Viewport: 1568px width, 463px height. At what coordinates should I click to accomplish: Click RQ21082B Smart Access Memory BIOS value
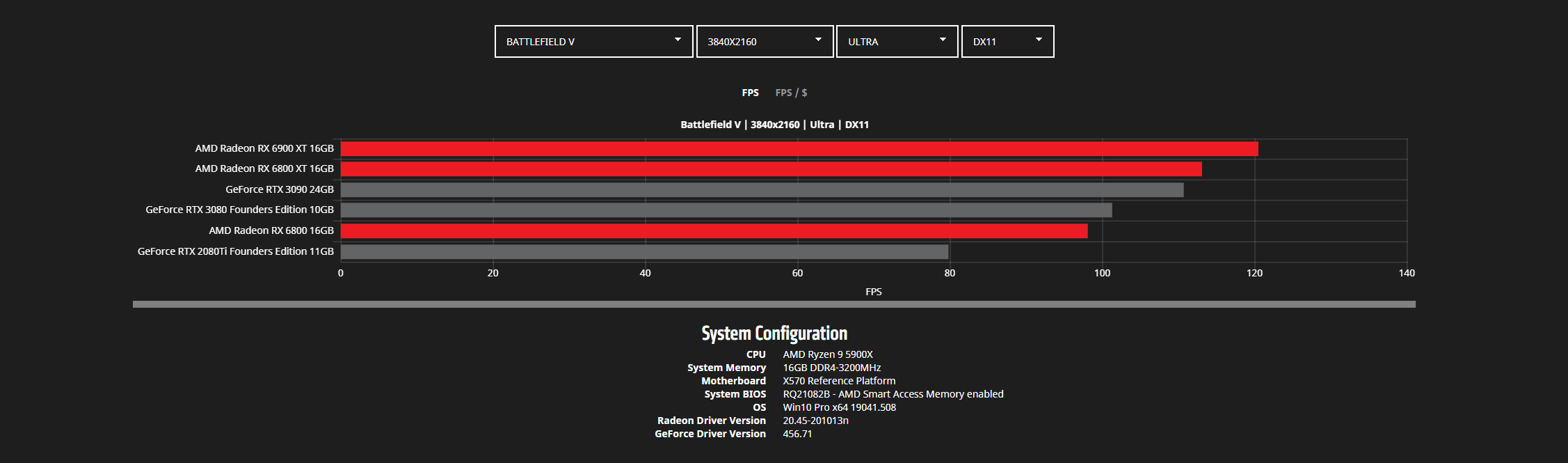click(893, 394)
